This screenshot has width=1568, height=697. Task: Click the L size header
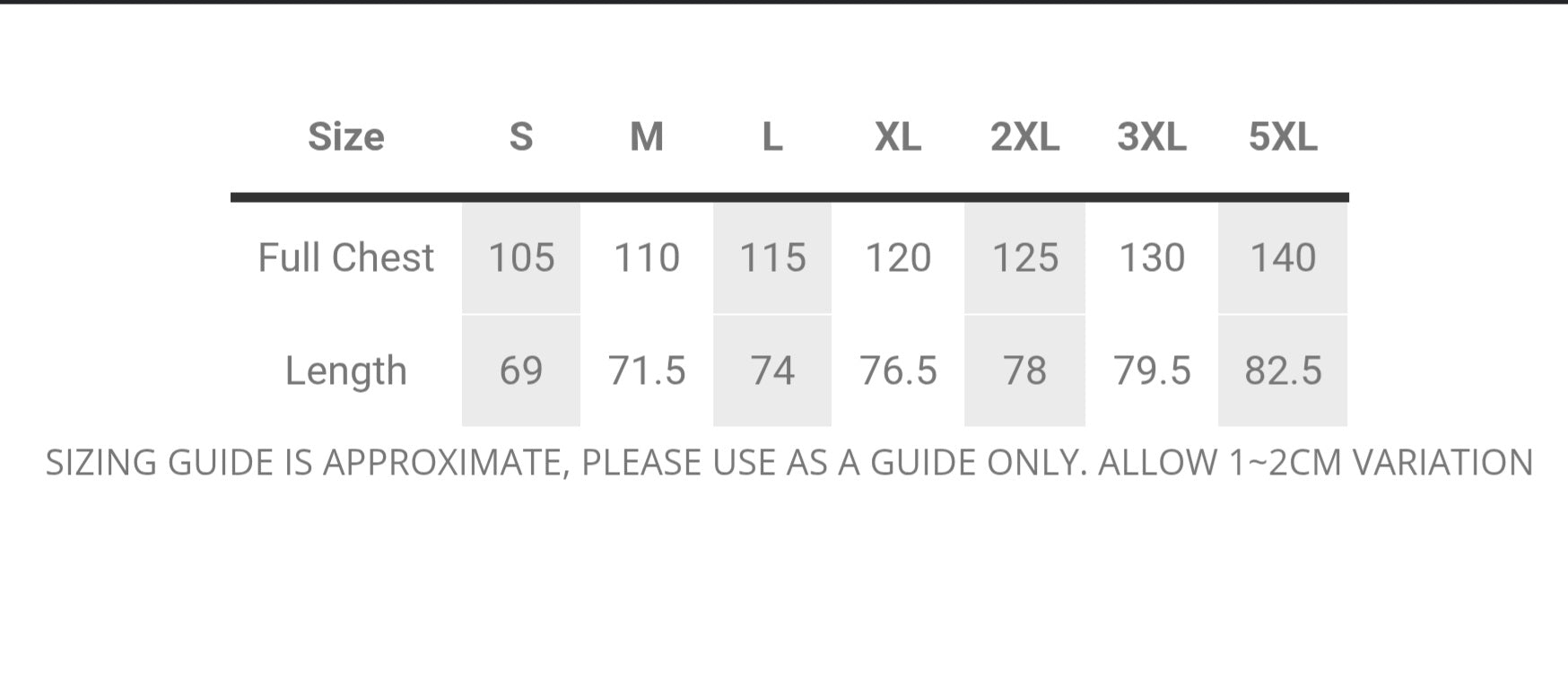point(772,137)
